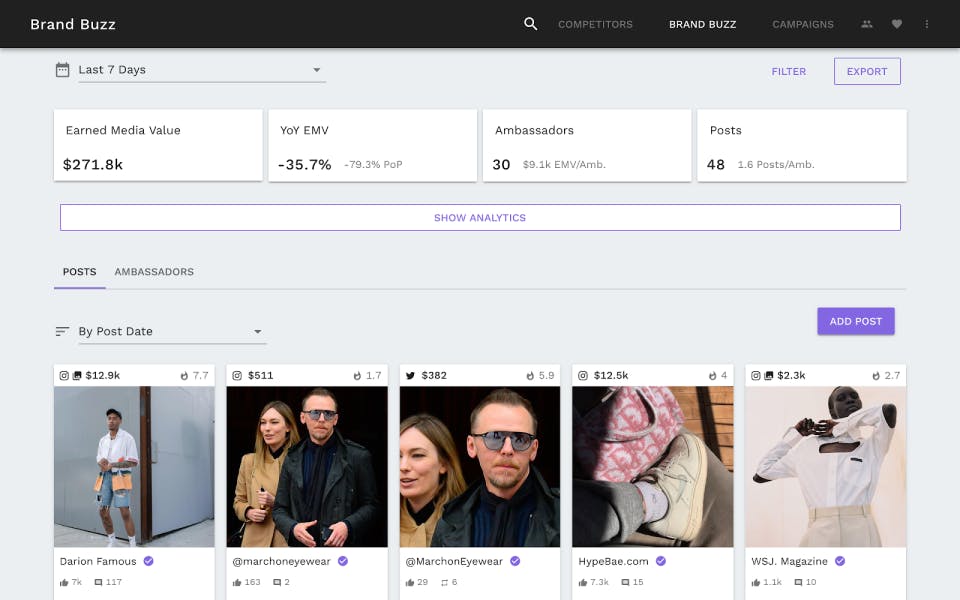
Task: Click the calendar icon beside Last 7 Days
Action: (x=62, y=70)
